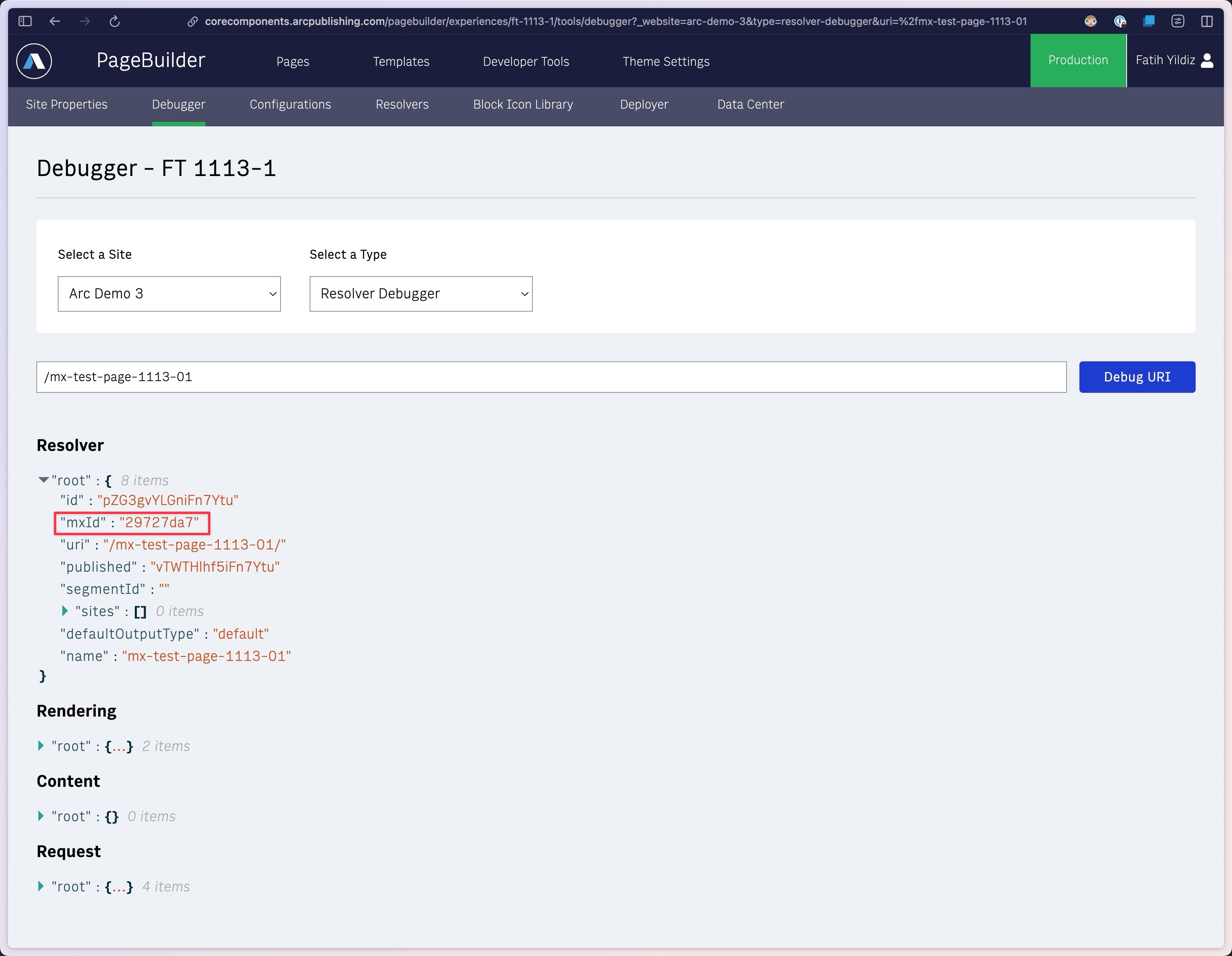This screenshot has height=956, width=1232.
Task: Open the Templates menu
Action: coord(401,60)
